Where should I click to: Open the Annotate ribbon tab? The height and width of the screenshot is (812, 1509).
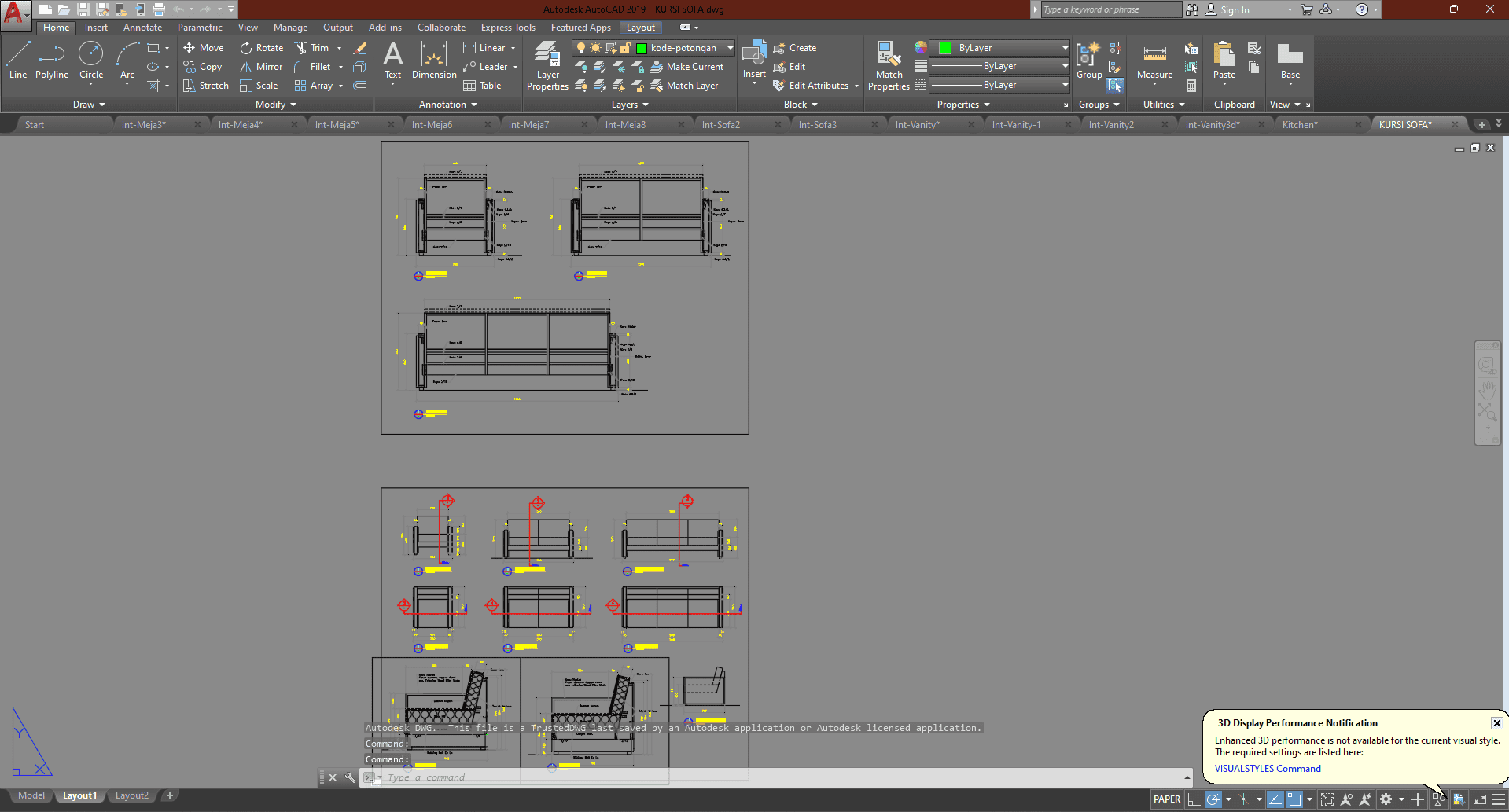pyautogui.click(x=142, y=28)
